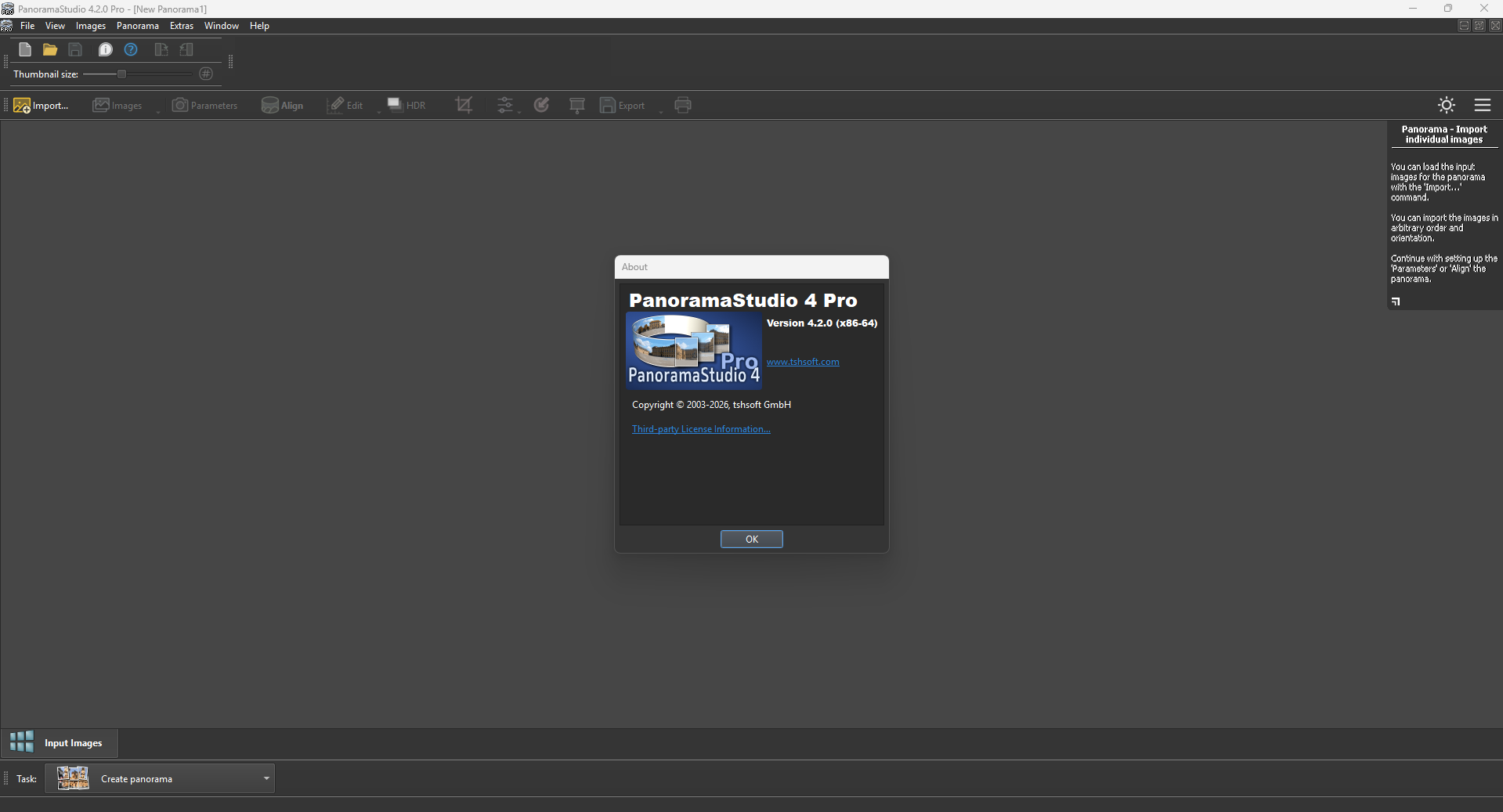The image size is (1503, 812).
Task: Switch to the Input Images tab
Action: (60, 743)
